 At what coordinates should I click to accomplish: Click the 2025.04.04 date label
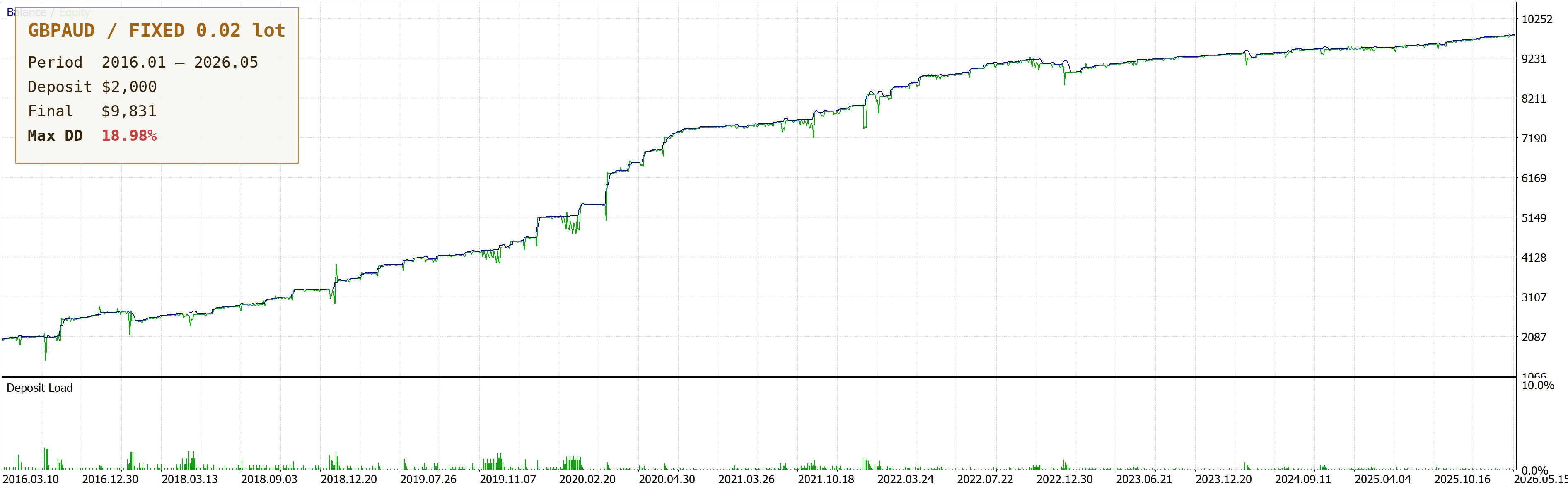[1382, 479]
